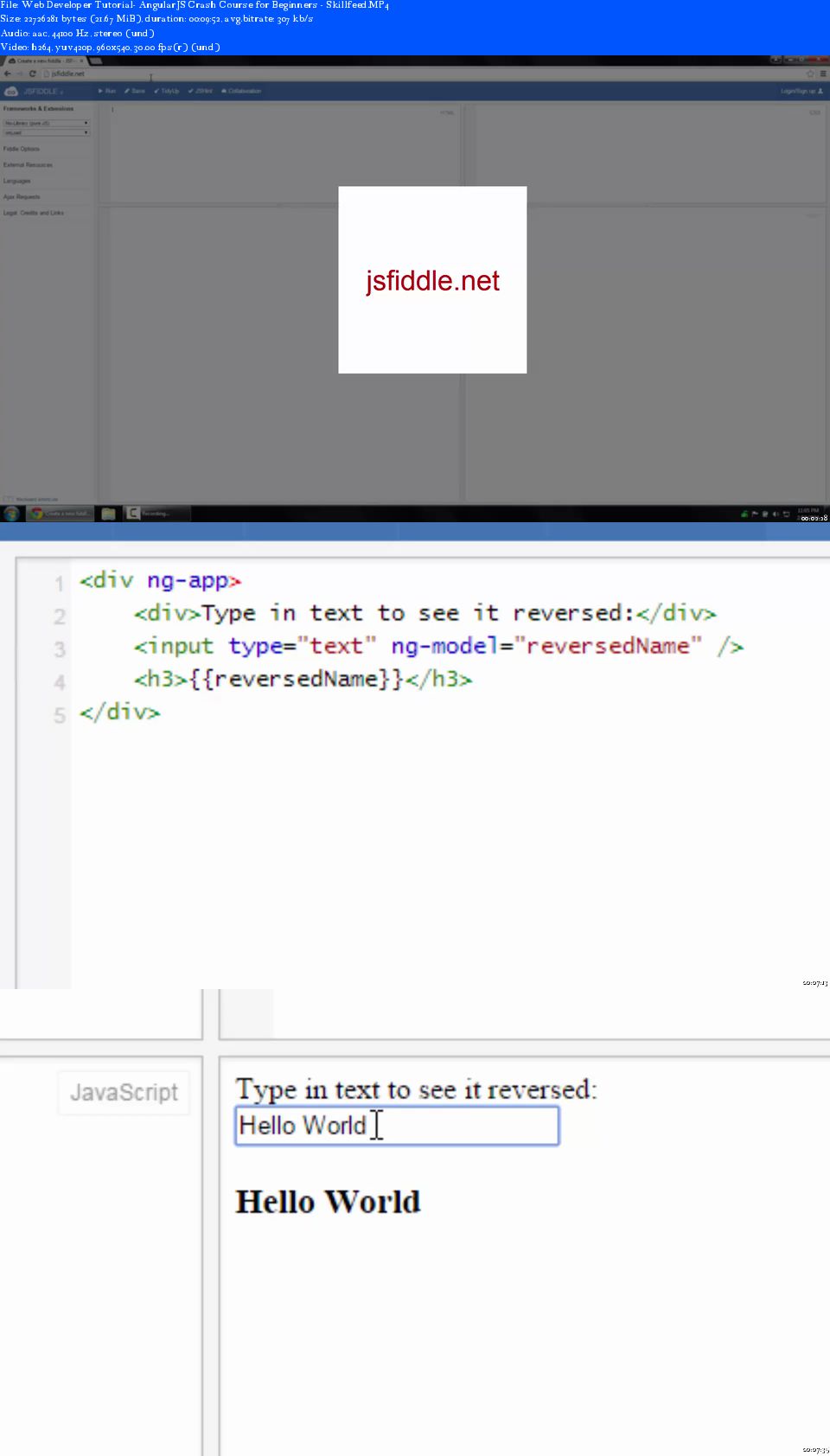The image size is (830, 1456).
Task: Expand the Languages section
Action: click(x=16, y=181)
